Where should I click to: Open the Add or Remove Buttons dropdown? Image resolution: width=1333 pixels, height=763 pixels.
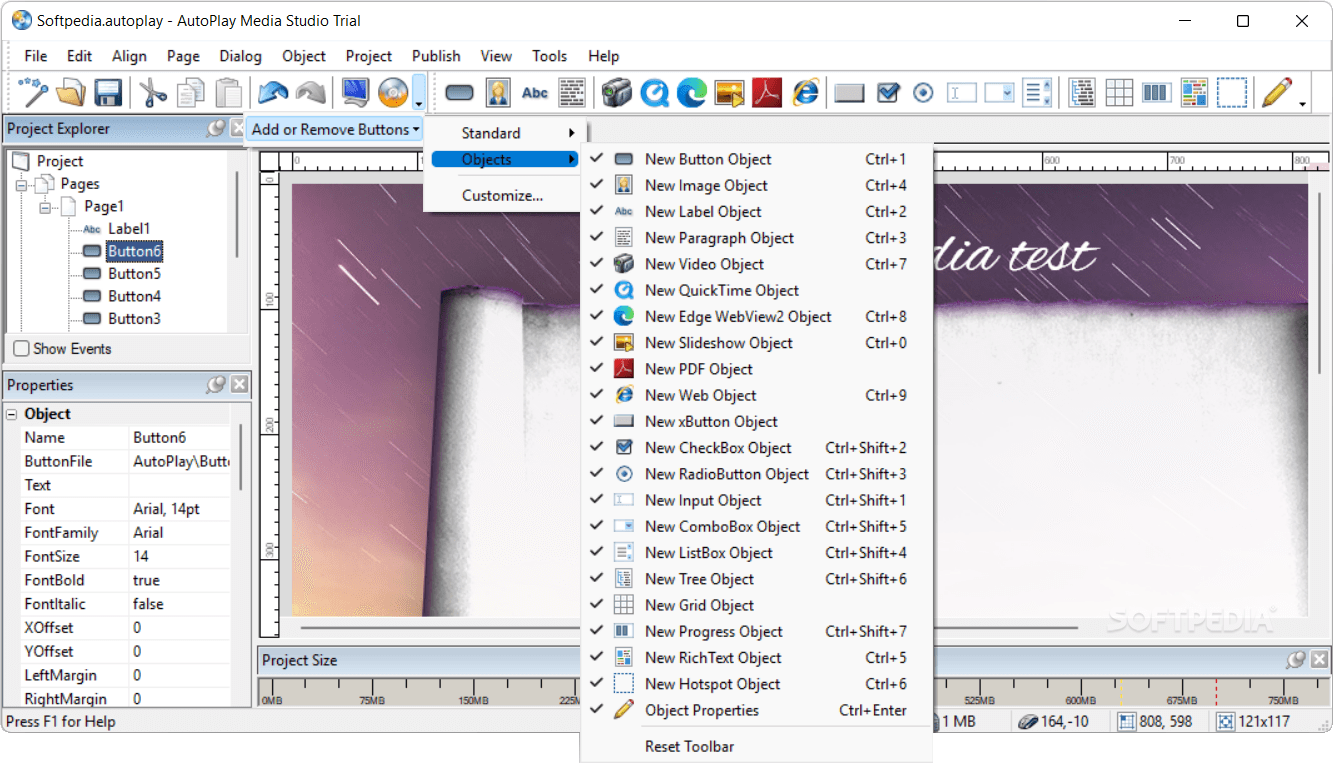pos(335,129)
